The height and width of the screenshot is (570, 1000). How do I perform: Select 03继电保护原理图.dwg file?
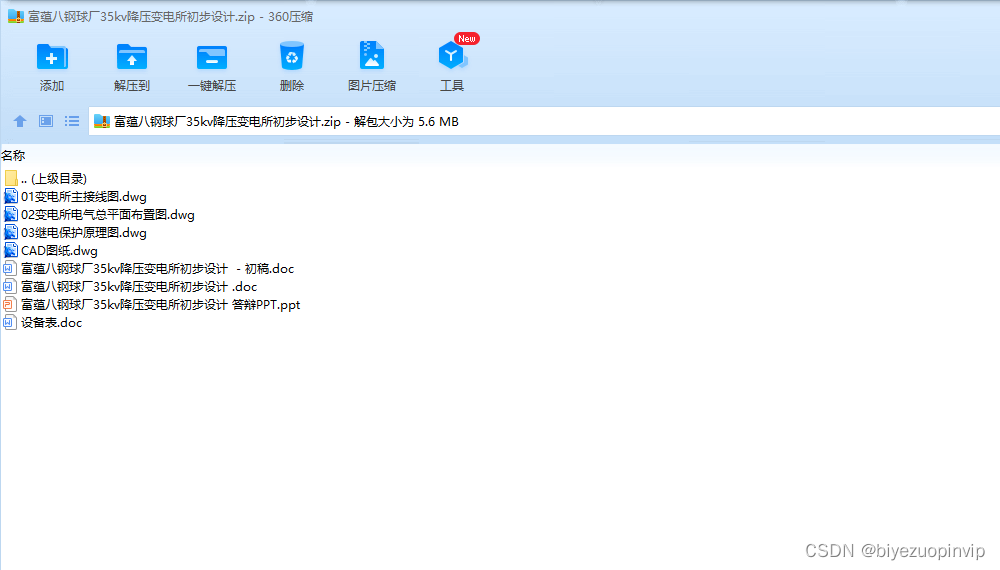pos(84,233)
